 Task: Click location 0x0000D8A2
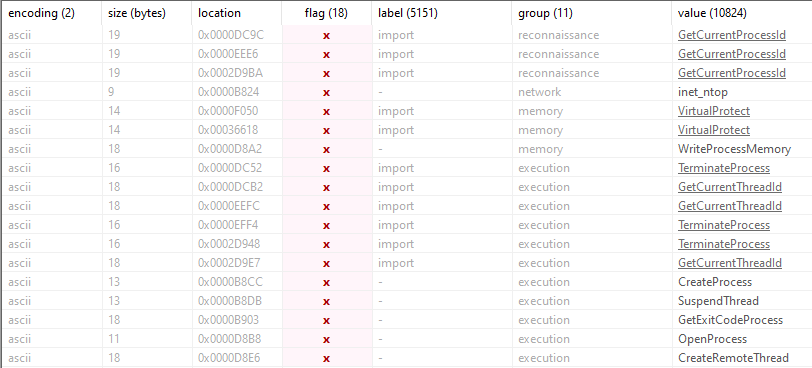[x=229, y=149]
